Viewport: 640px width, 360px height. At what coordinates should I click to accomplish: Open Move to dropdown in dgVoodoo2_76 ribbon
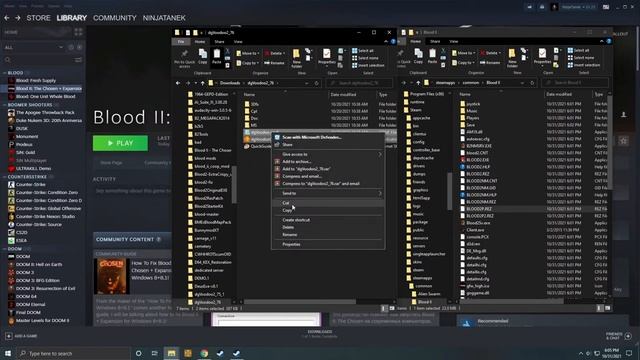tap(248, 53)
